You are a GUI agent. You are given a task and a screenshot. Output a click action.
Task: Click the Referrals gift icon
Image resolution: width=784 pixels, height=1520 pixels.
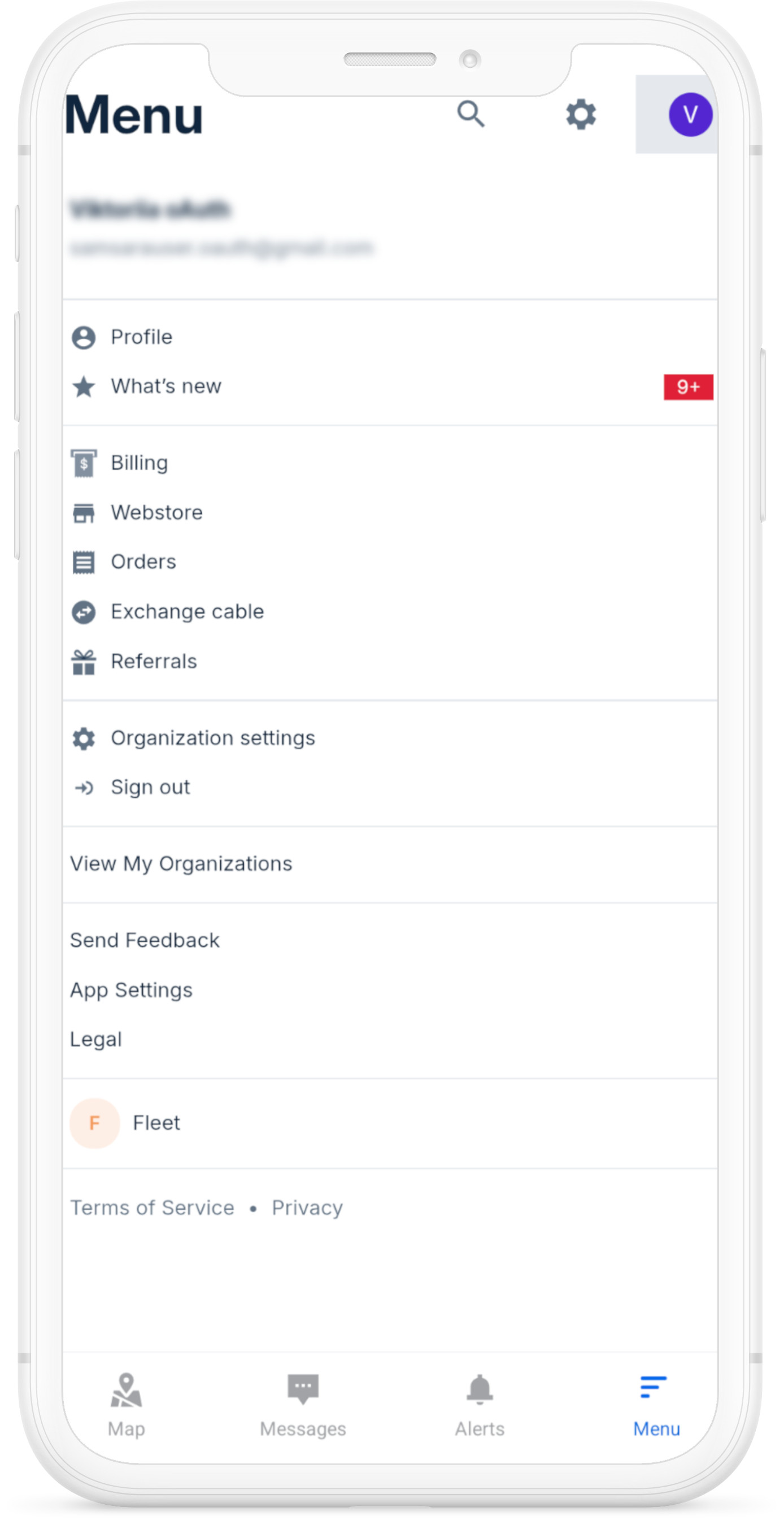(x=84, y=662)
